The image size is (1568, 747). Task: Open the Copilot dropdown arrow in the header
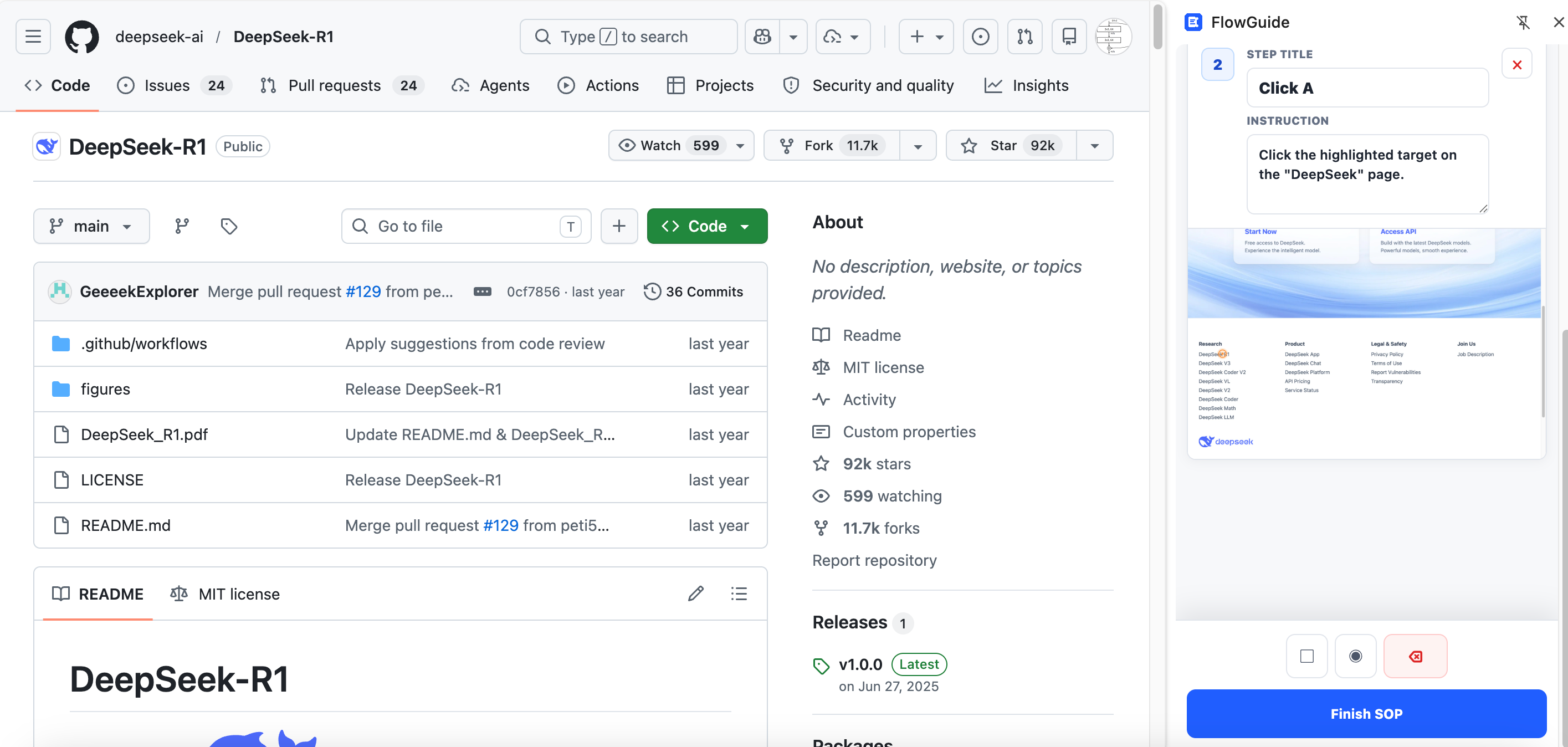[x=793, y=37]
